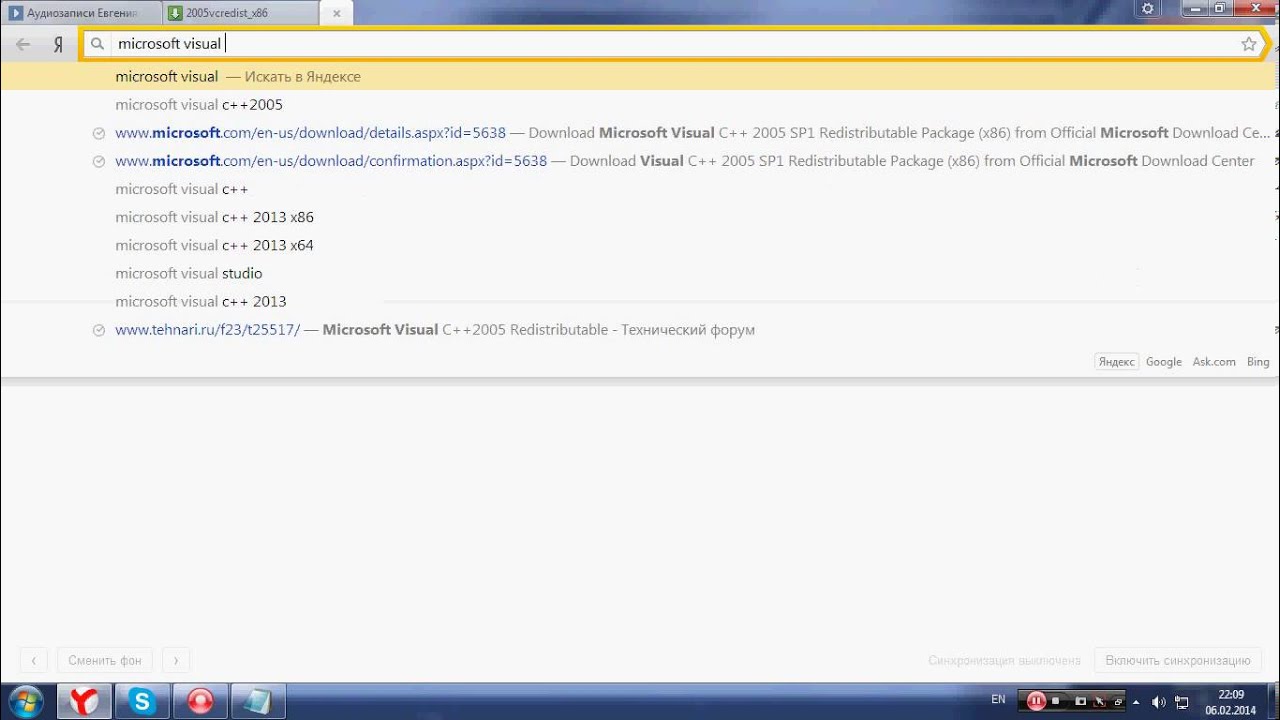Click recorder window restore icon

pyautogui.click(x=1118, y=701)
